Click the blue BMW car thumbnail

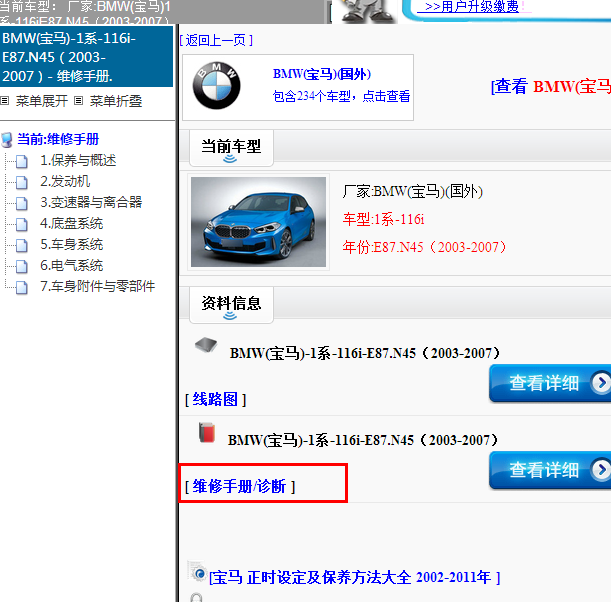(258, 222)
